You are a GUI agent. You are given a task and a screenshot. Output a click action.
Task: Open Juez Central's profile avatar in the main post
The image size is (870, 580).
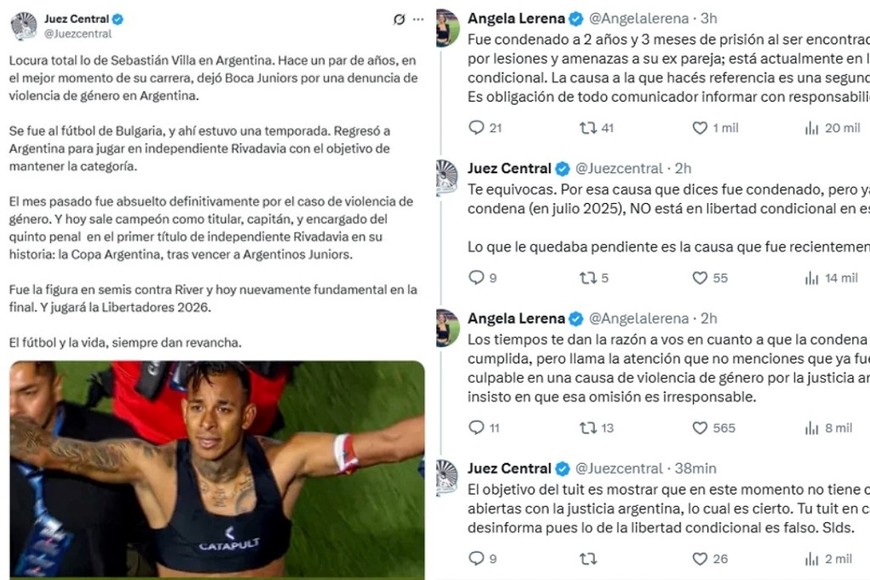[x=24, y=26]
